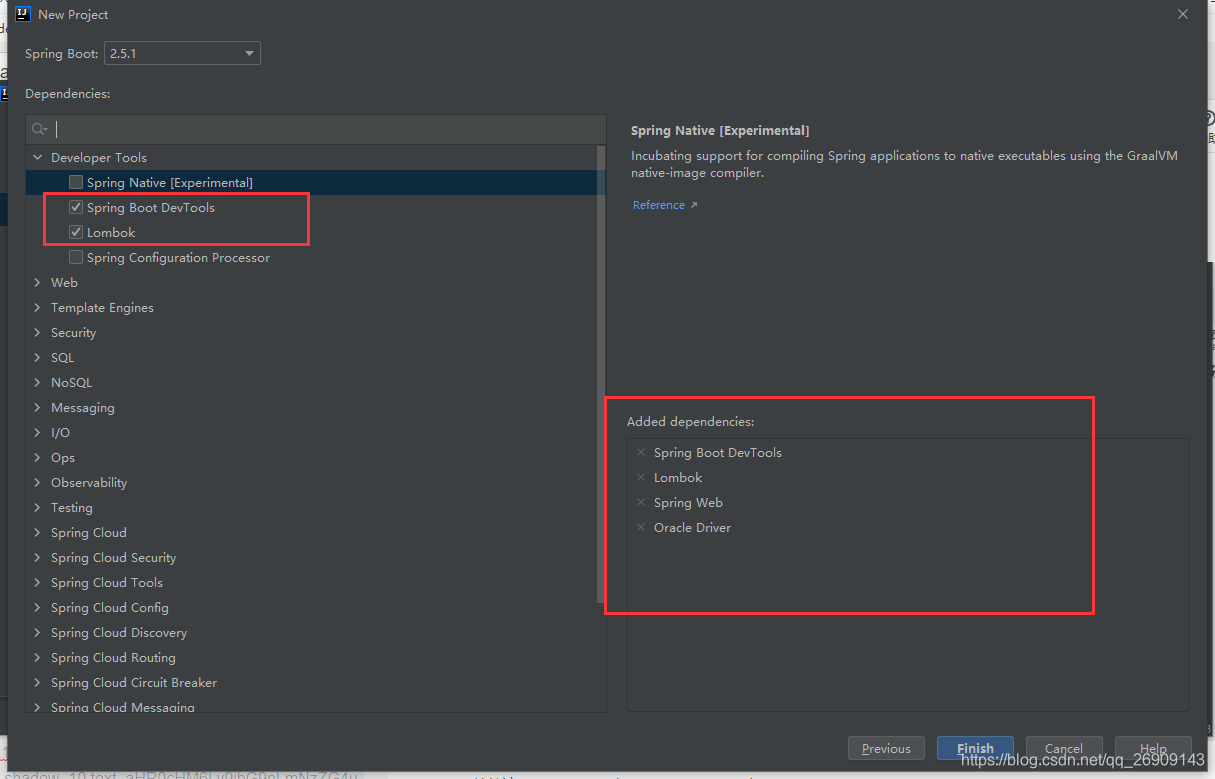Expand the SQL category
Viewport: 1215px width, 779px height.
(x=38, y=357)
